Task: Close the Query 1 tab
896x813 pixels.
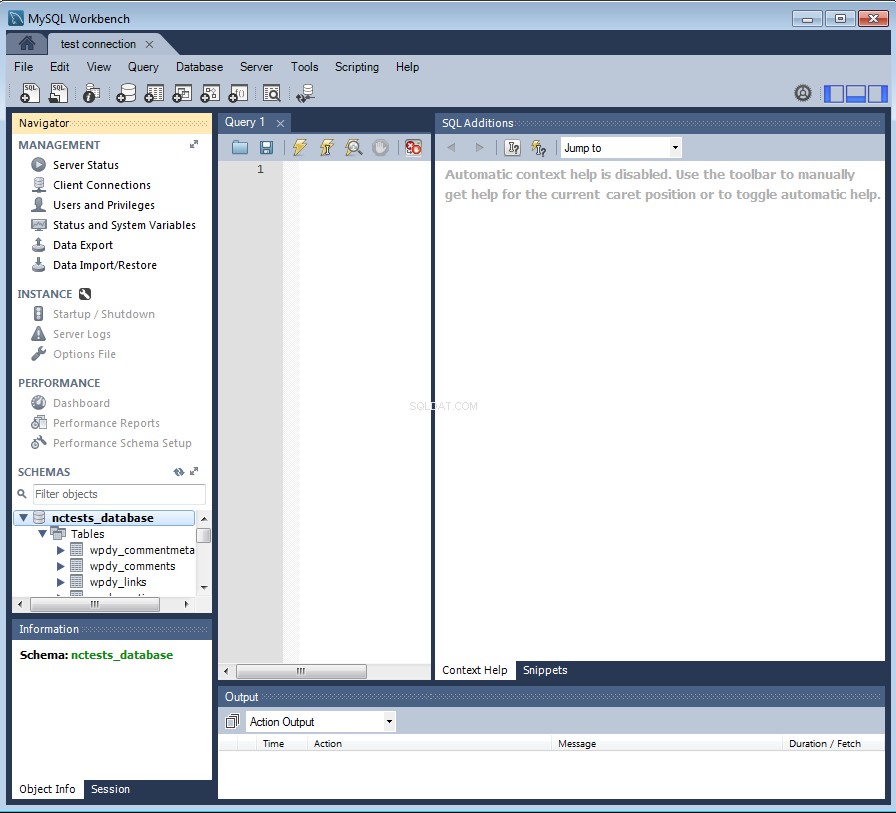Action: point(280,123)
